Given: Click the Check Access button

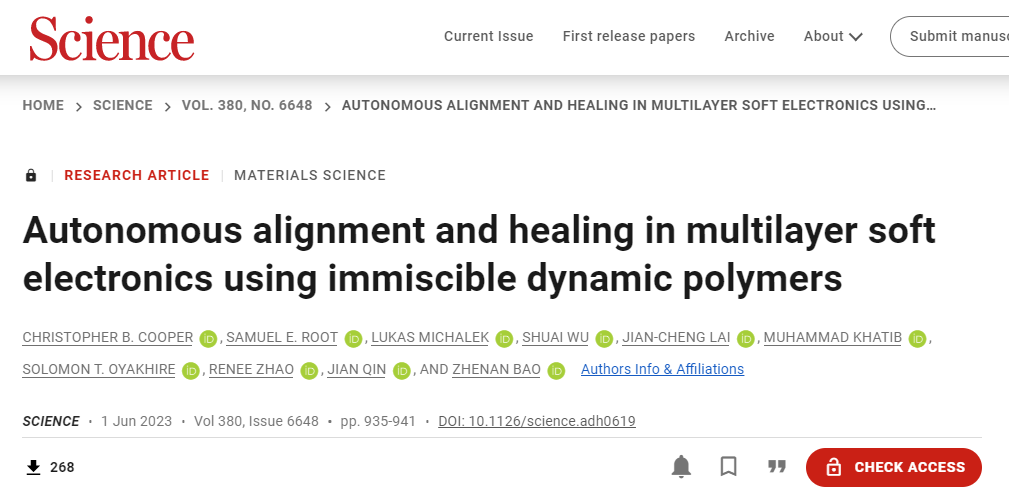Looking at the screenshot, I should (x=894, y=467).
